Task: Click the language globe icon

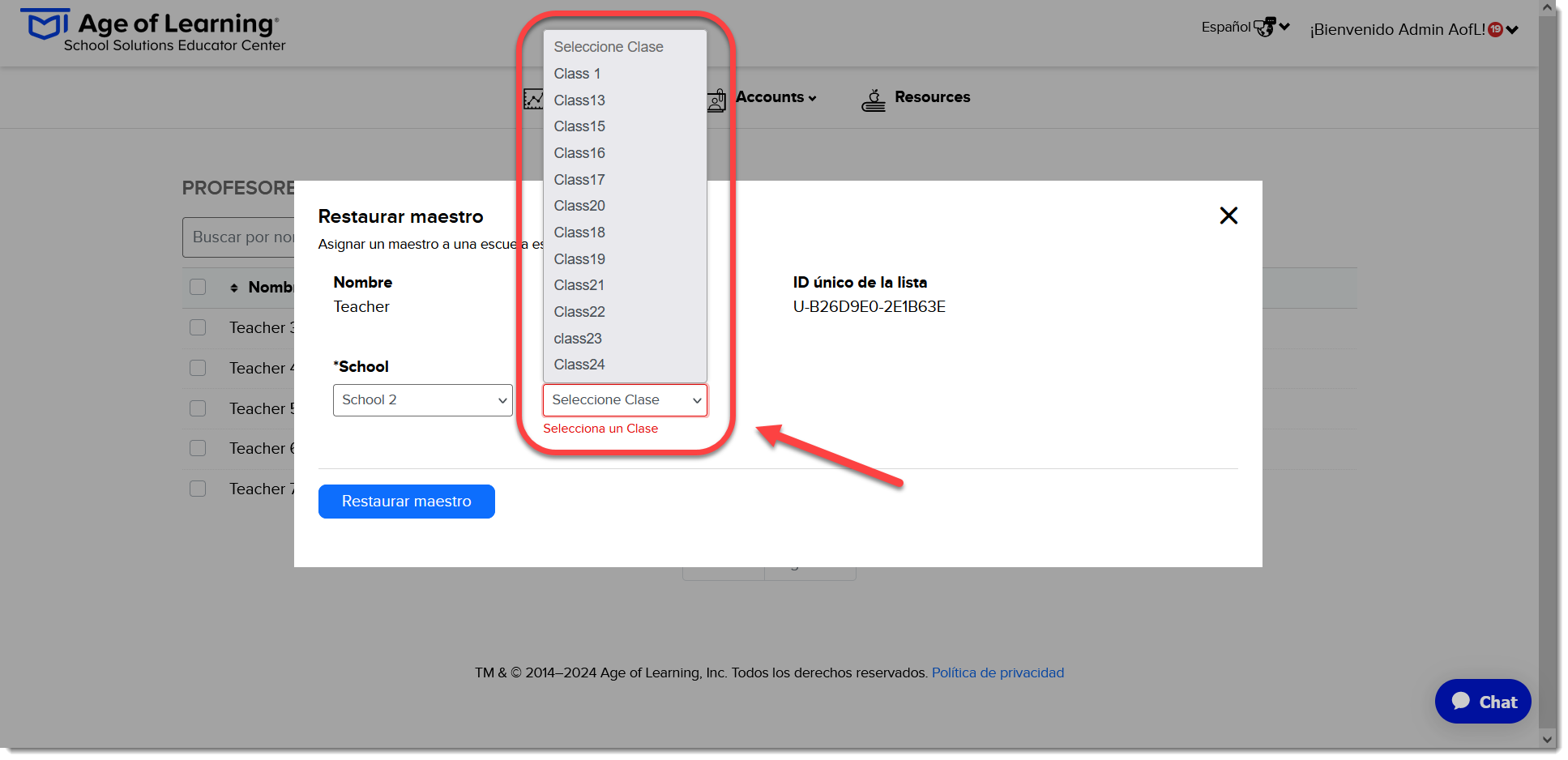Action: point(1264,28)
